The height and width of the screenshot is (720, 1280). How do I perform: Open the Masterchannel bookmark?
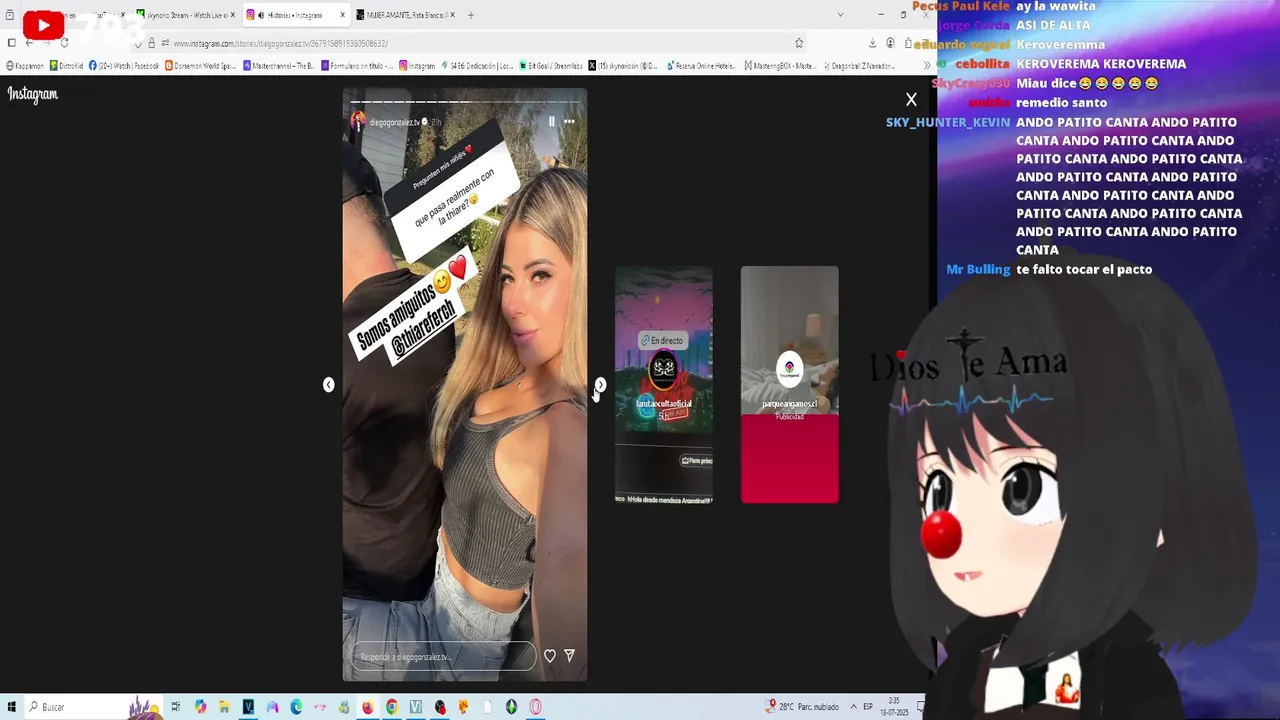(x=280, y=66)
